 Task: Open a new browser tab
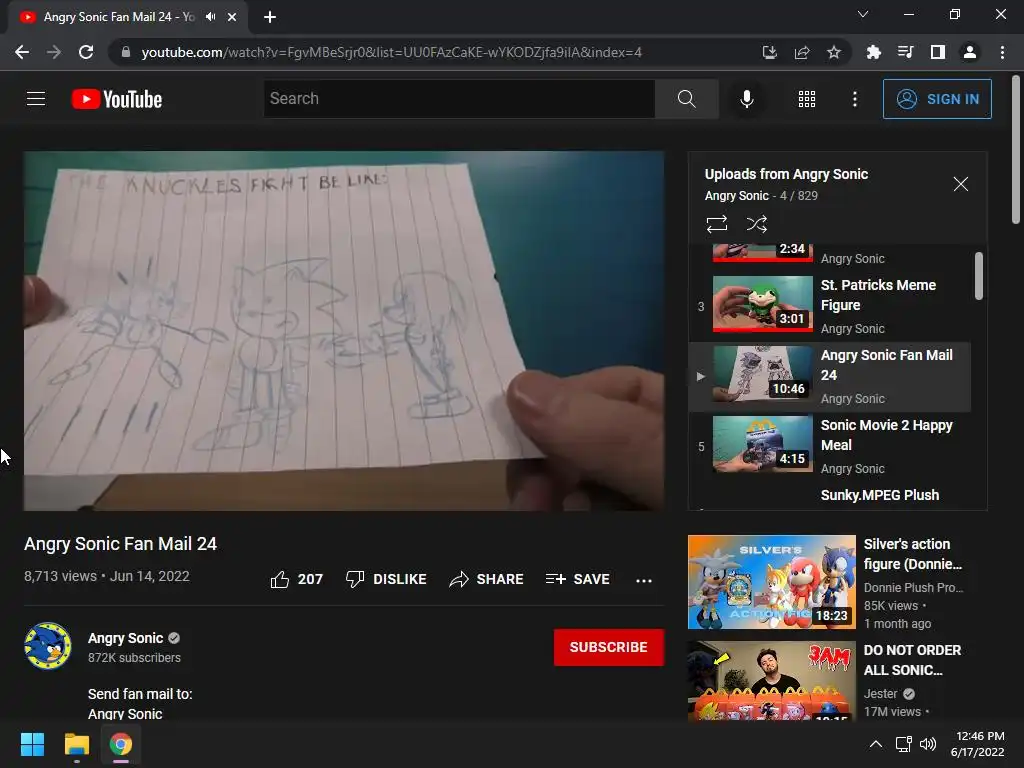[270, 17]
